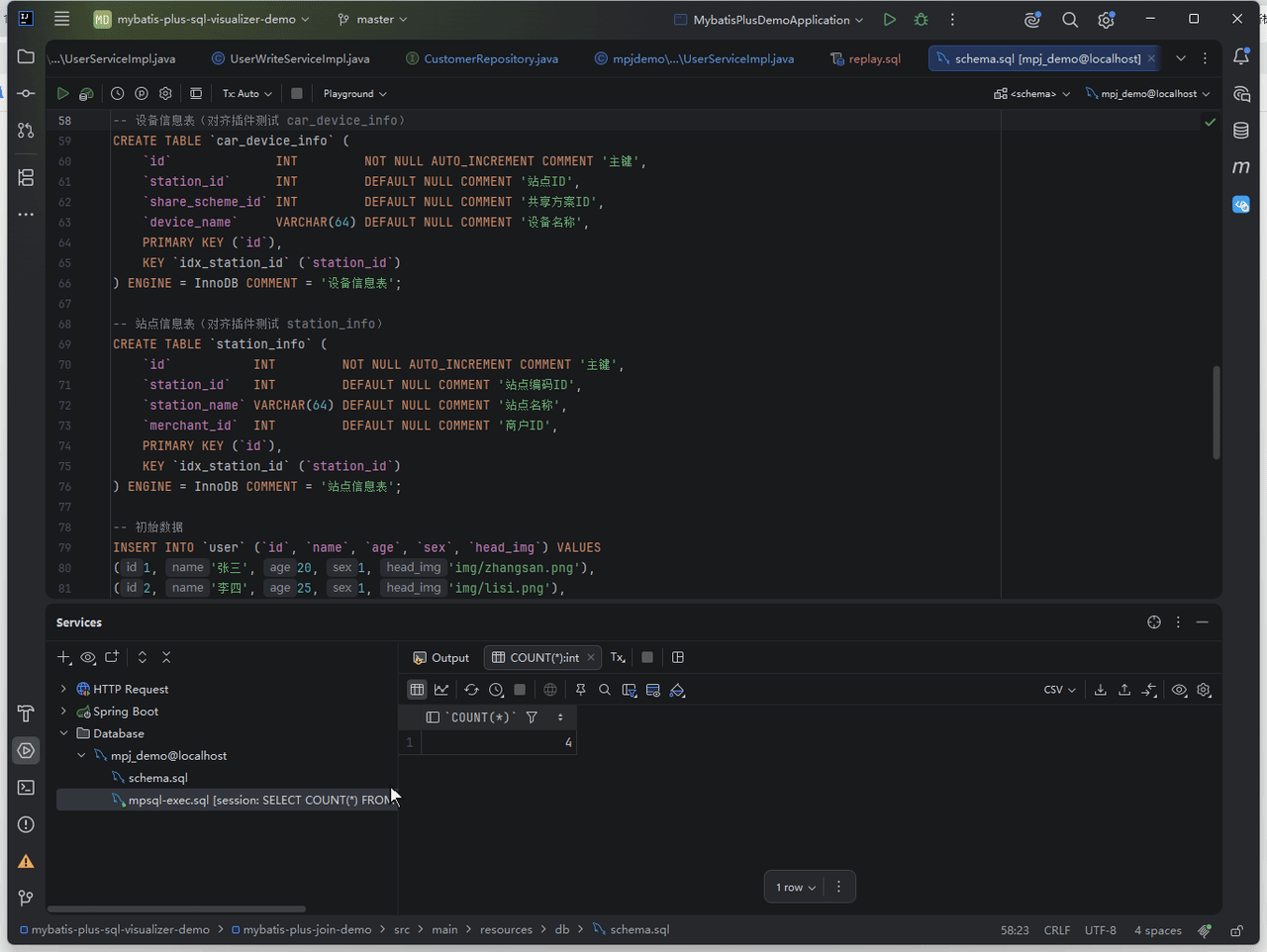Click the search icon in the result toolbar
This screenshot has width=1267, height=952.
coord(605,690)
